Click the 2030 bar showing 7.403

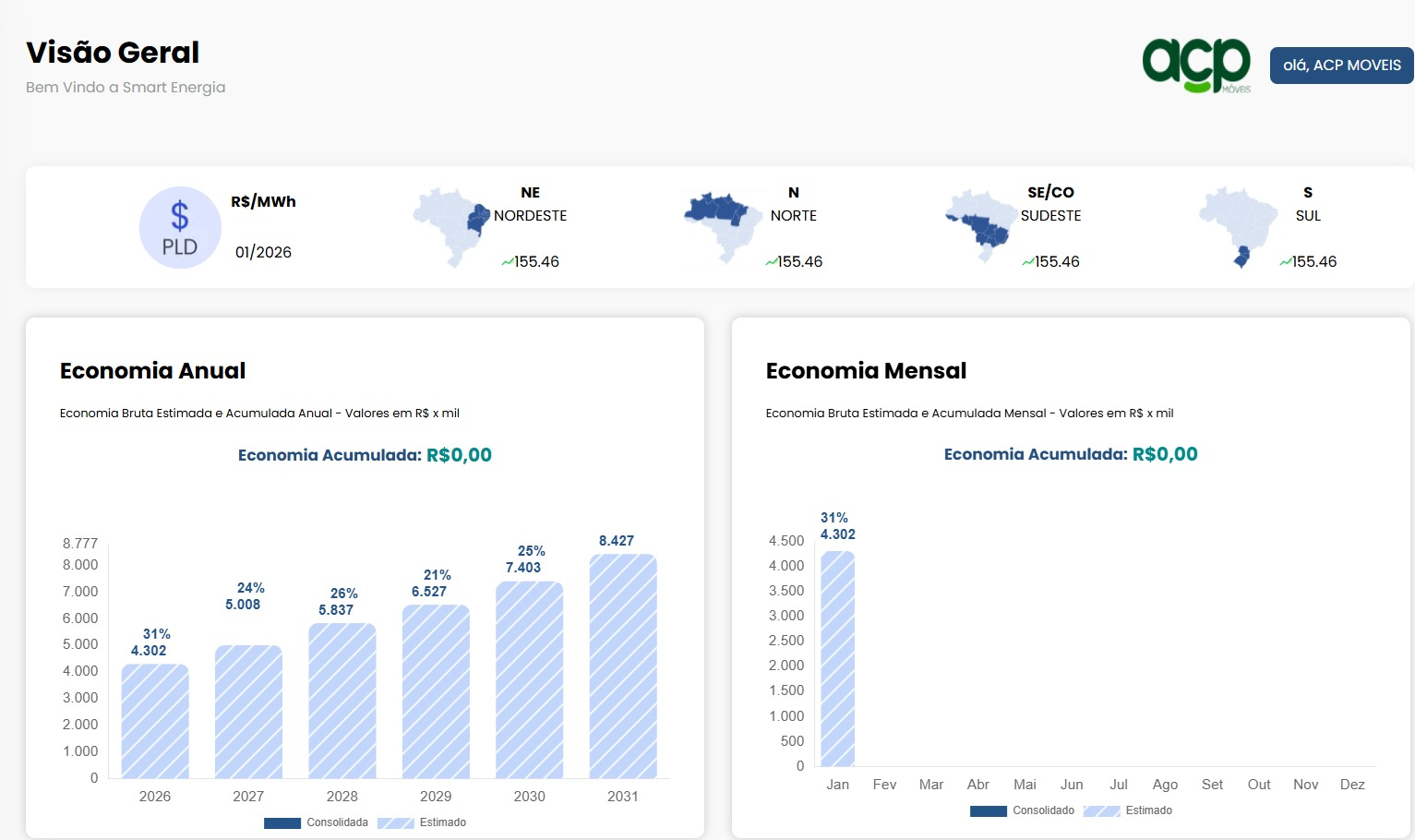click(529, 680)
